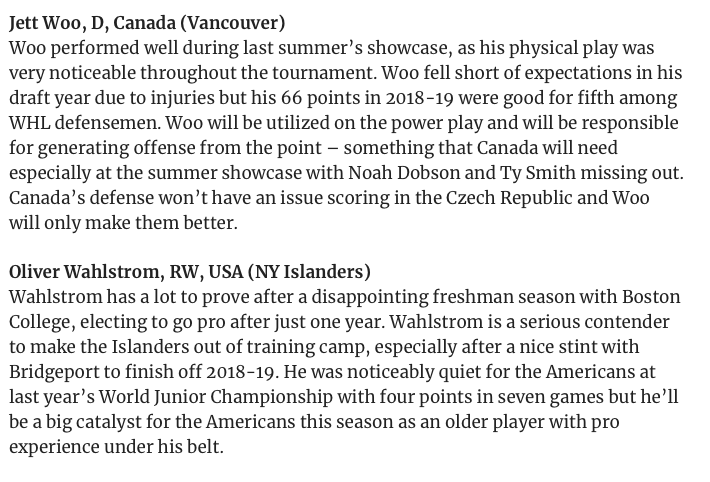Click (NY Islanders) in the Wahlstrom heading

(311, 272)
